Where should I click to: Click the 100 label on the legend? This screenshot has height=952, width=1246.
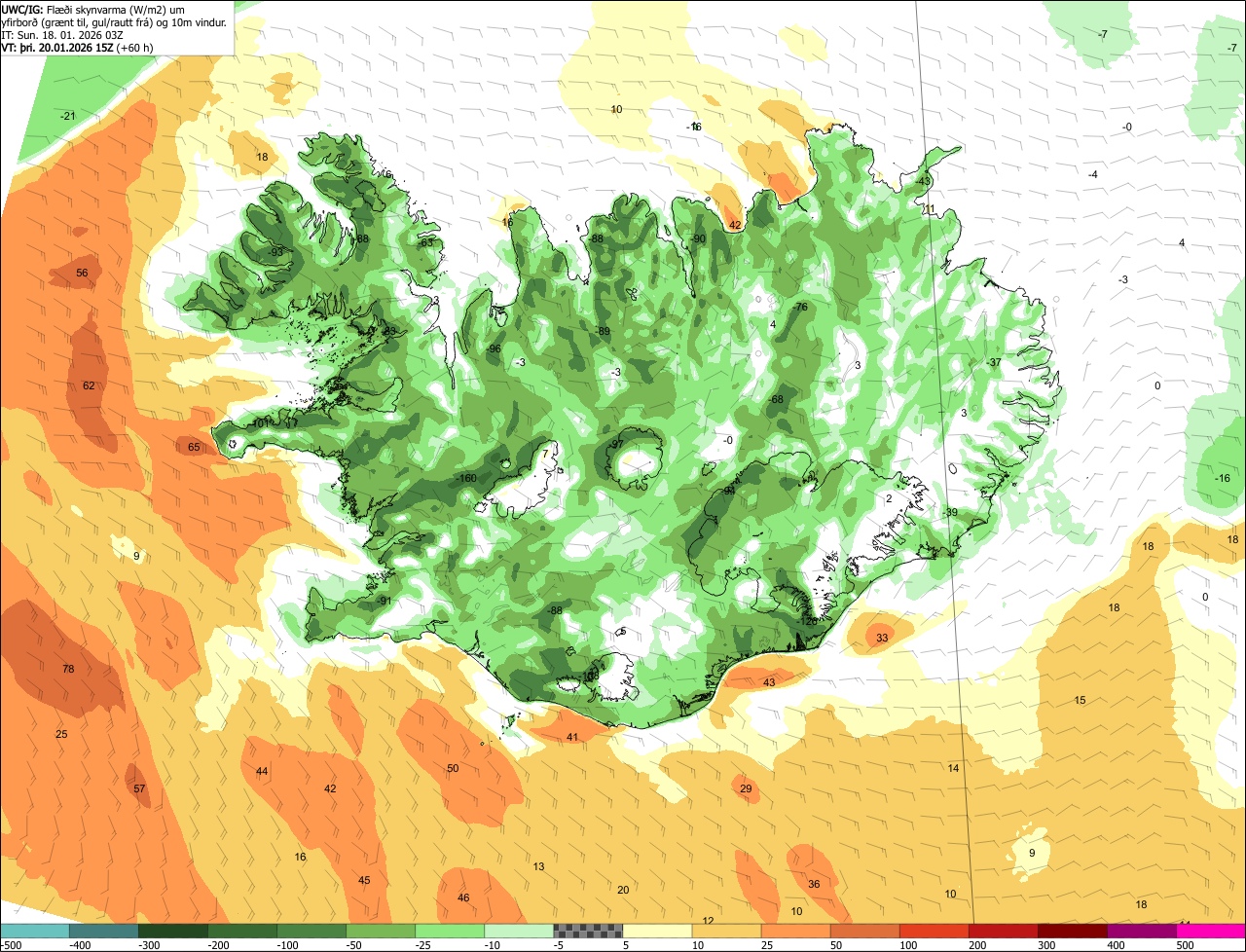coord(909,945)
